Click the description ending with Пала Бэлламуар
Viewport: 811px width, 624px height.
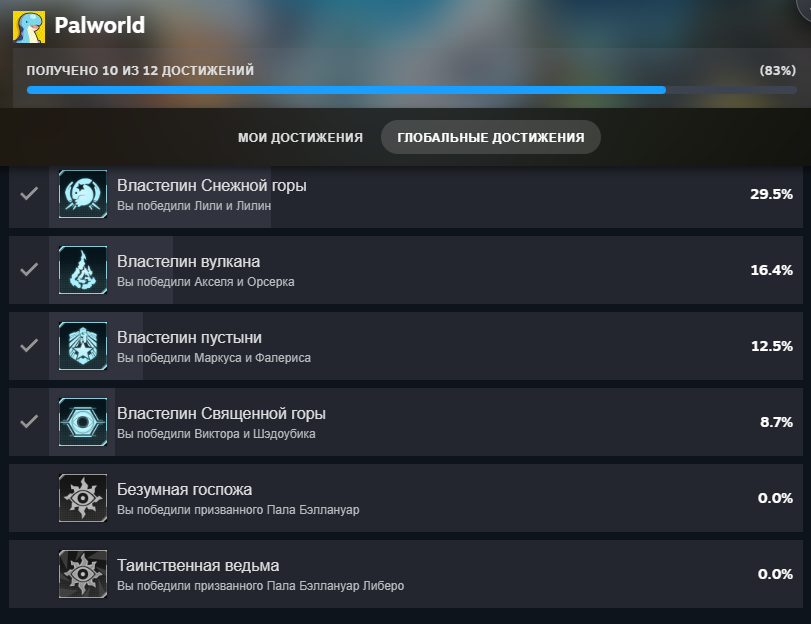(x=238, y=510)
